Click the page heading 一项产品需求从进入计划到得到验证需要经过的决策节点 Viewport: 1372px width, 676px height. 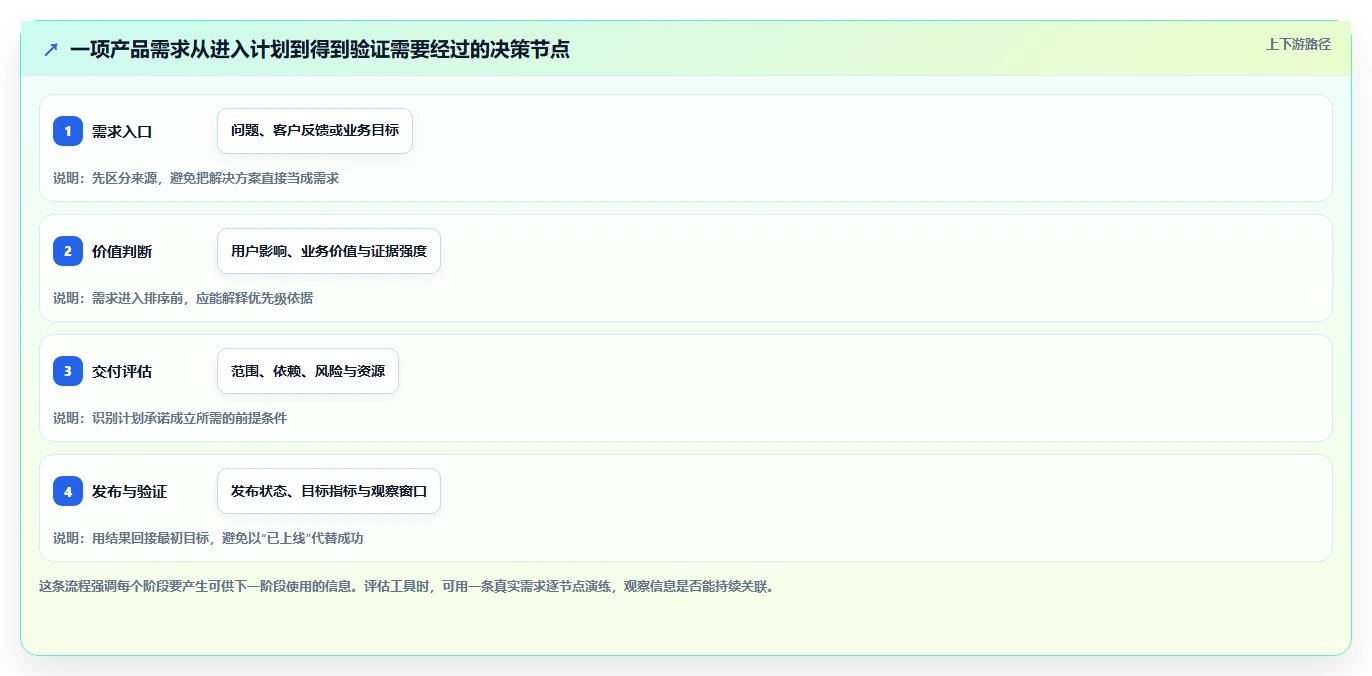320,49
